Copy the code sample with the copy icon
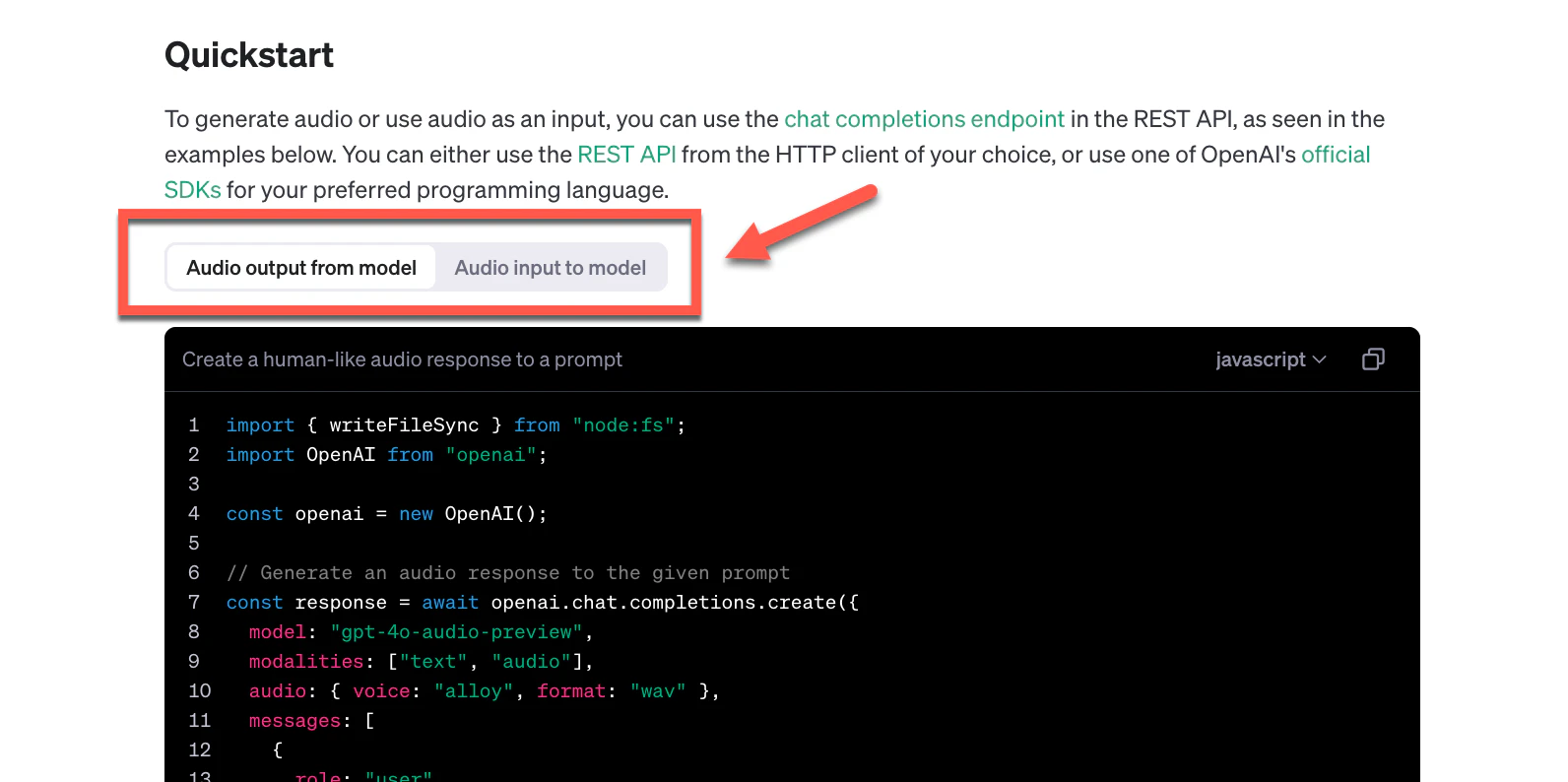 click(x=1373, y=359)
